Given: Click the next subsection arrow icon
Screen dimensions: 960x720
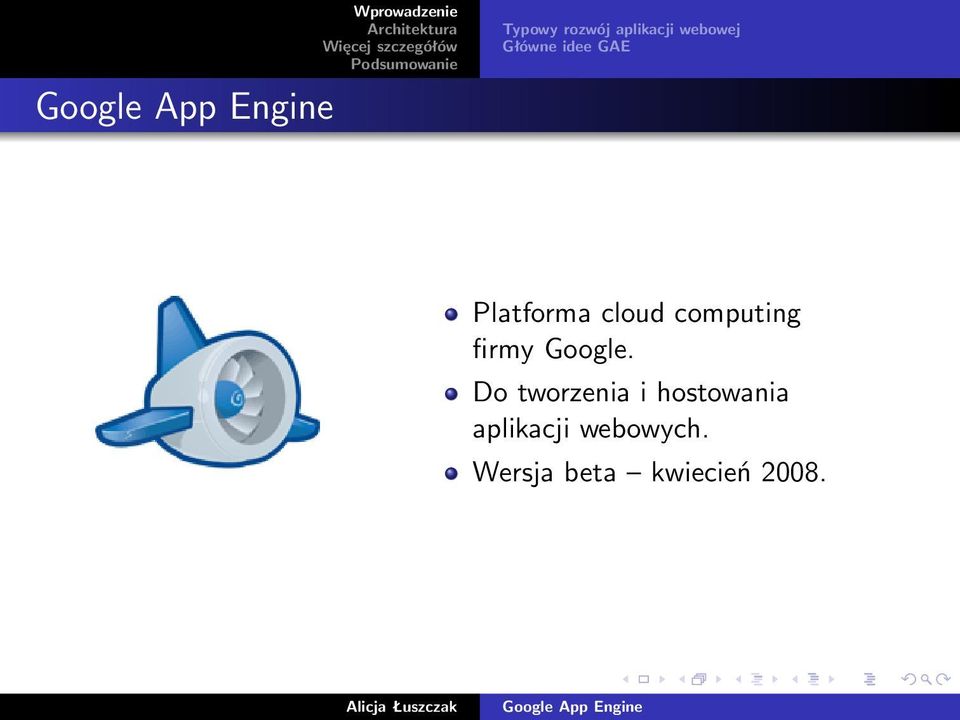Looking at the screenshot, I should coord(775,679).
